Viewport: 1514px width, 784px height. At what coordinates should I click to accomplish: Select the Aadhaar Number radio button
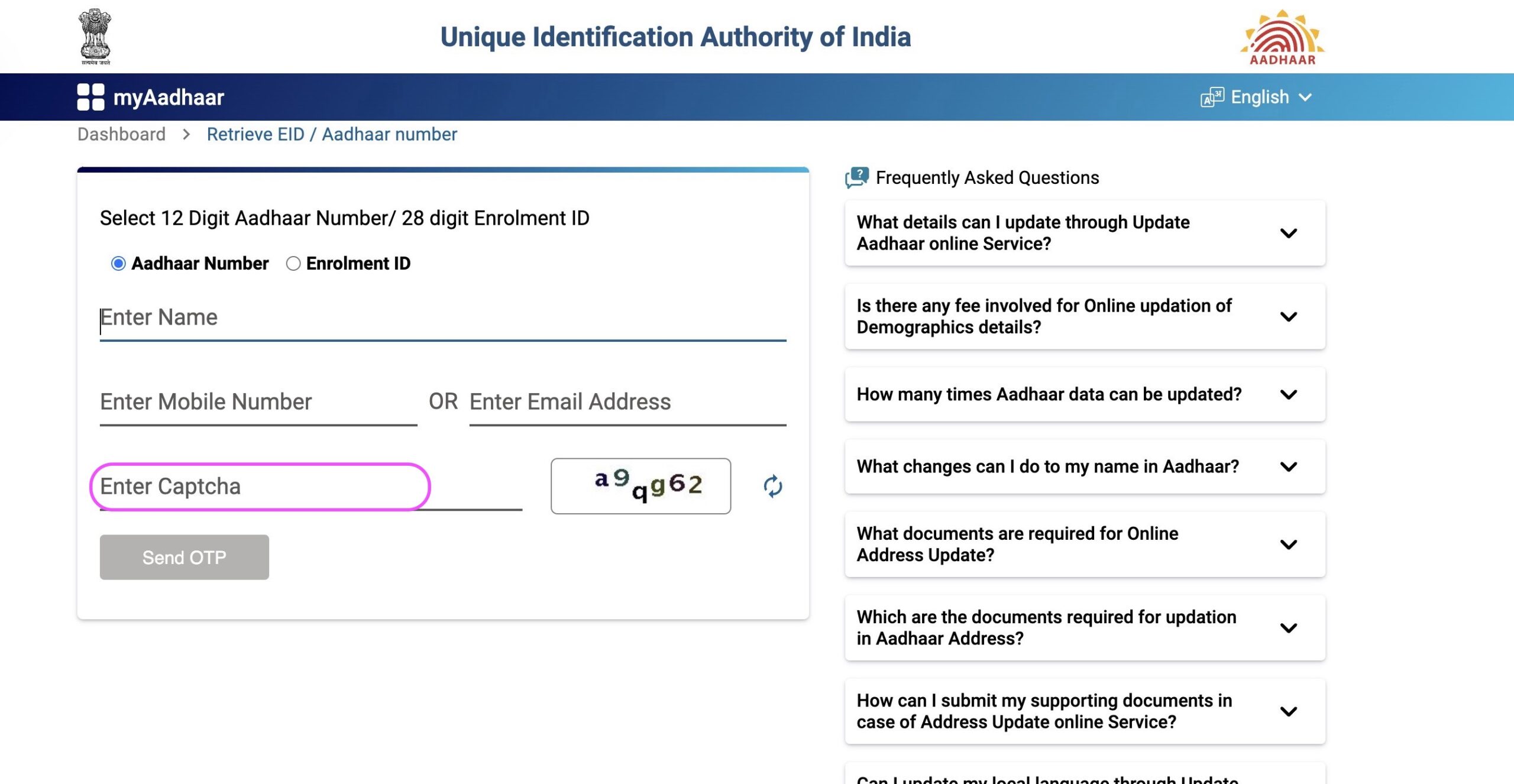point(118,262)
